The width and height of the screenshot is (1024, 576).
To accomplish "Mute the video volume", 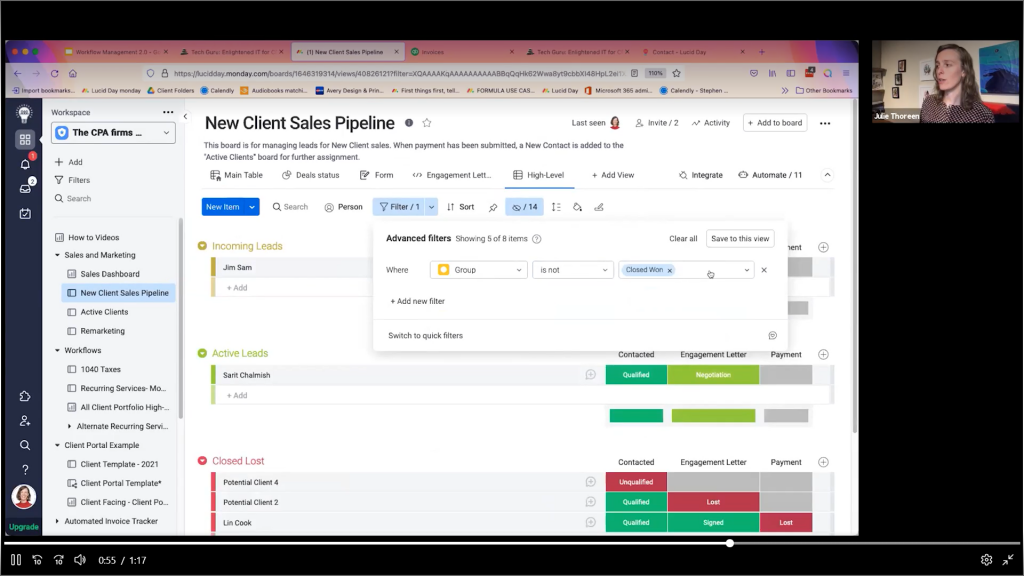I will pyautogui.click(x=80, y=560).
